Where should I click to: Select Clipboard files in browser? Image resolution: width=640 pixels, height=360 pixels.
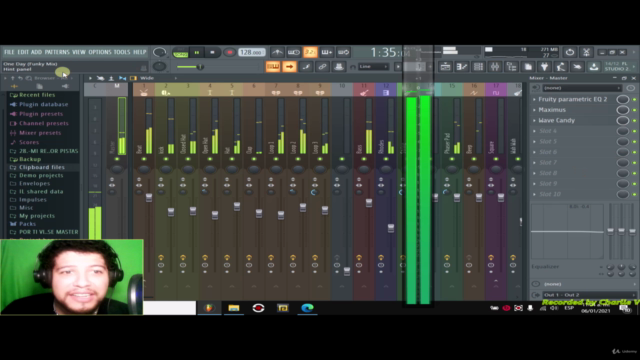pyautogui.click(x=42, y=167)
